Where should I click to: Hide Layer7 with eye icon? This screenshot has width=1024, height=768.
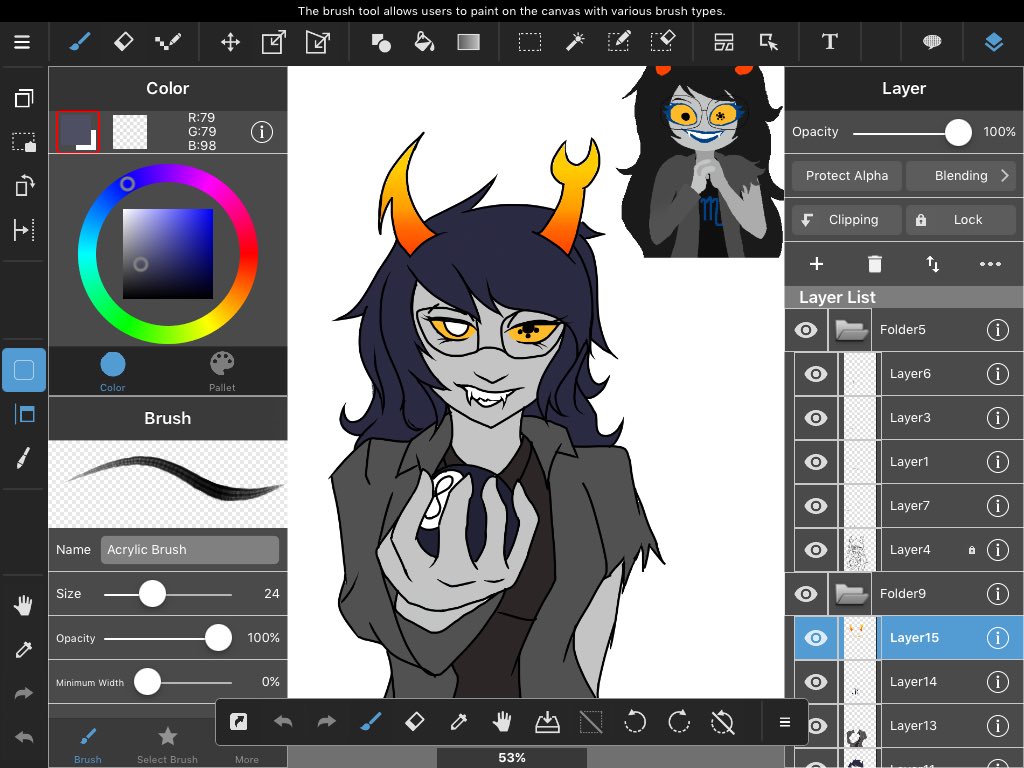tap(816, 505)
